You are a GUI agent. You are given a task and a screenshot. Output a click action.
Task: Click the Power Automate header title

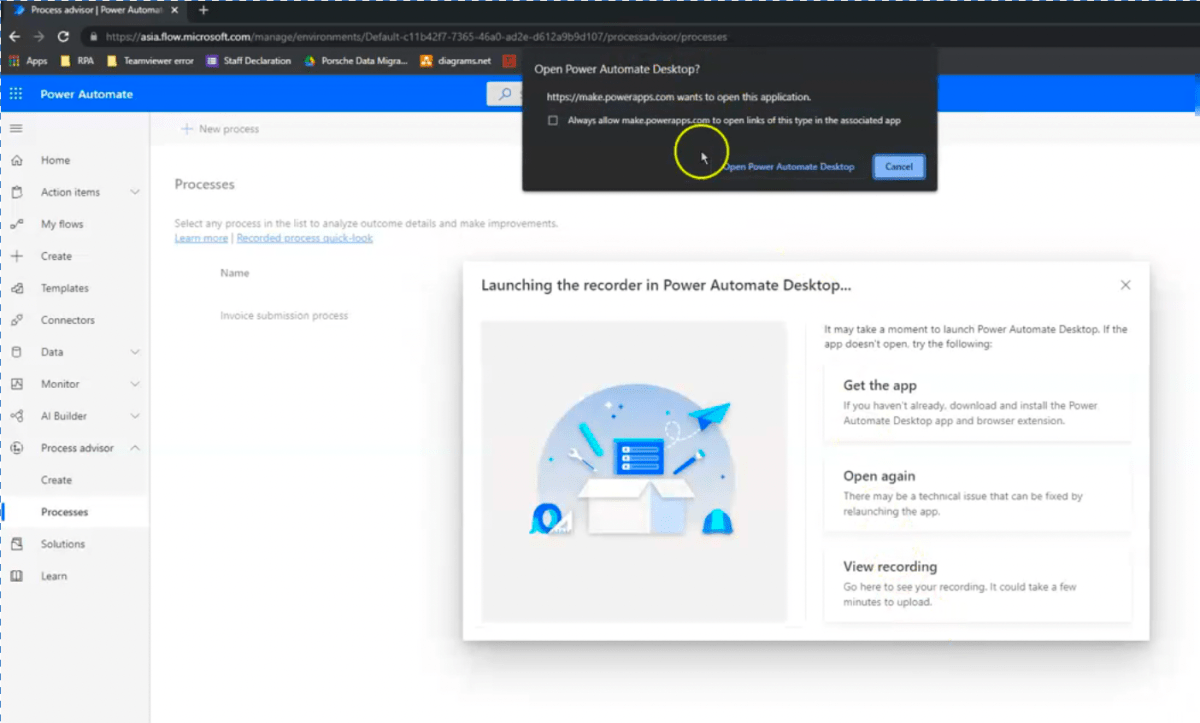pyautogui.click(x=86, y=94)
